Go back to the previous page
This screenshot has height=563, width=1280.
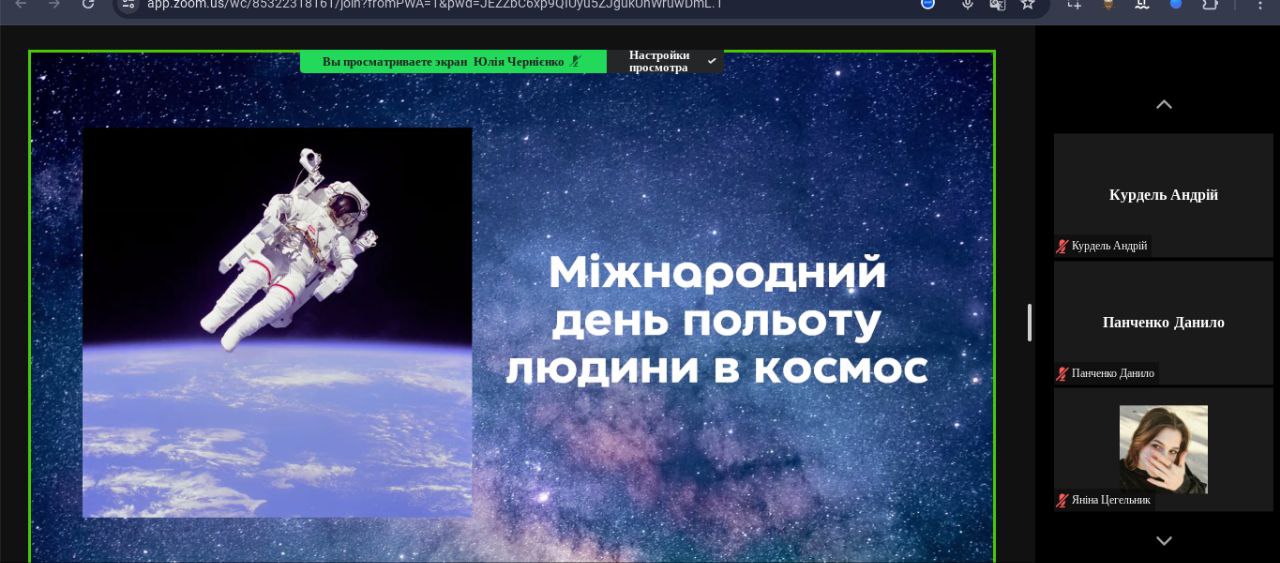point(22,4)
